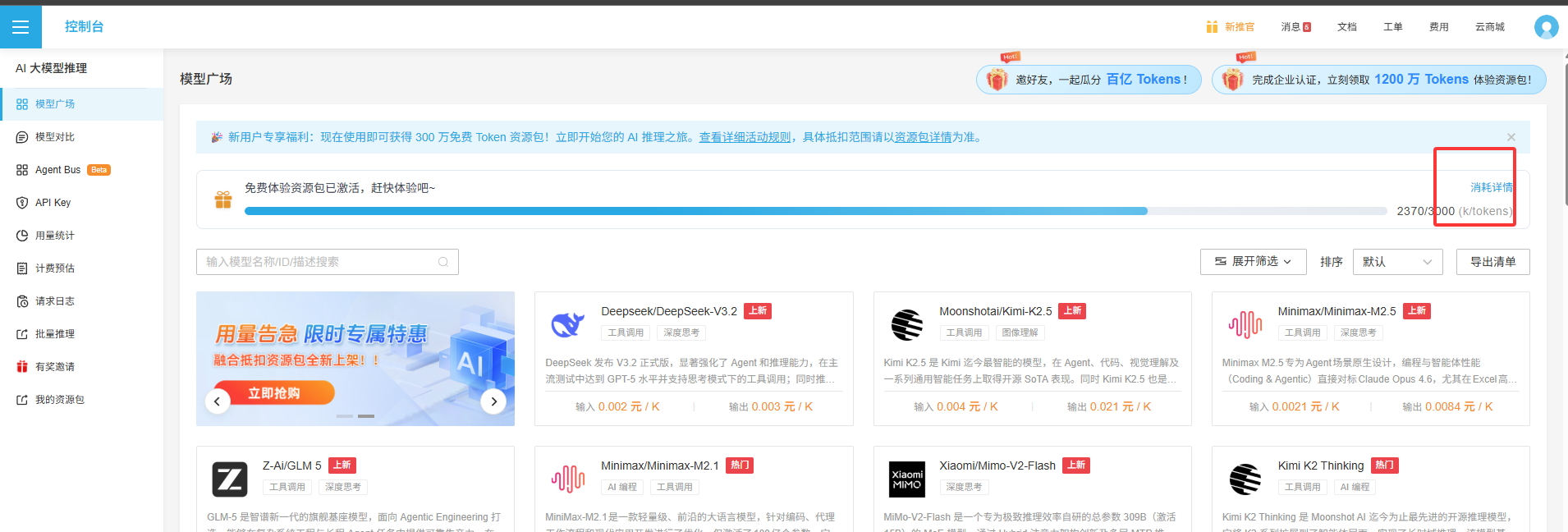The height and width of the screenshot is (532, 1568).
Task: Expand the 展开筛选 filter dropdown
Action: point(1254,262)
